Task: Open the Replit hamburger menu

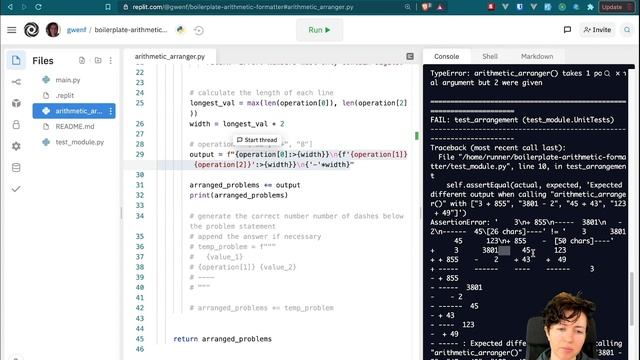Action: tap(11, 30)
